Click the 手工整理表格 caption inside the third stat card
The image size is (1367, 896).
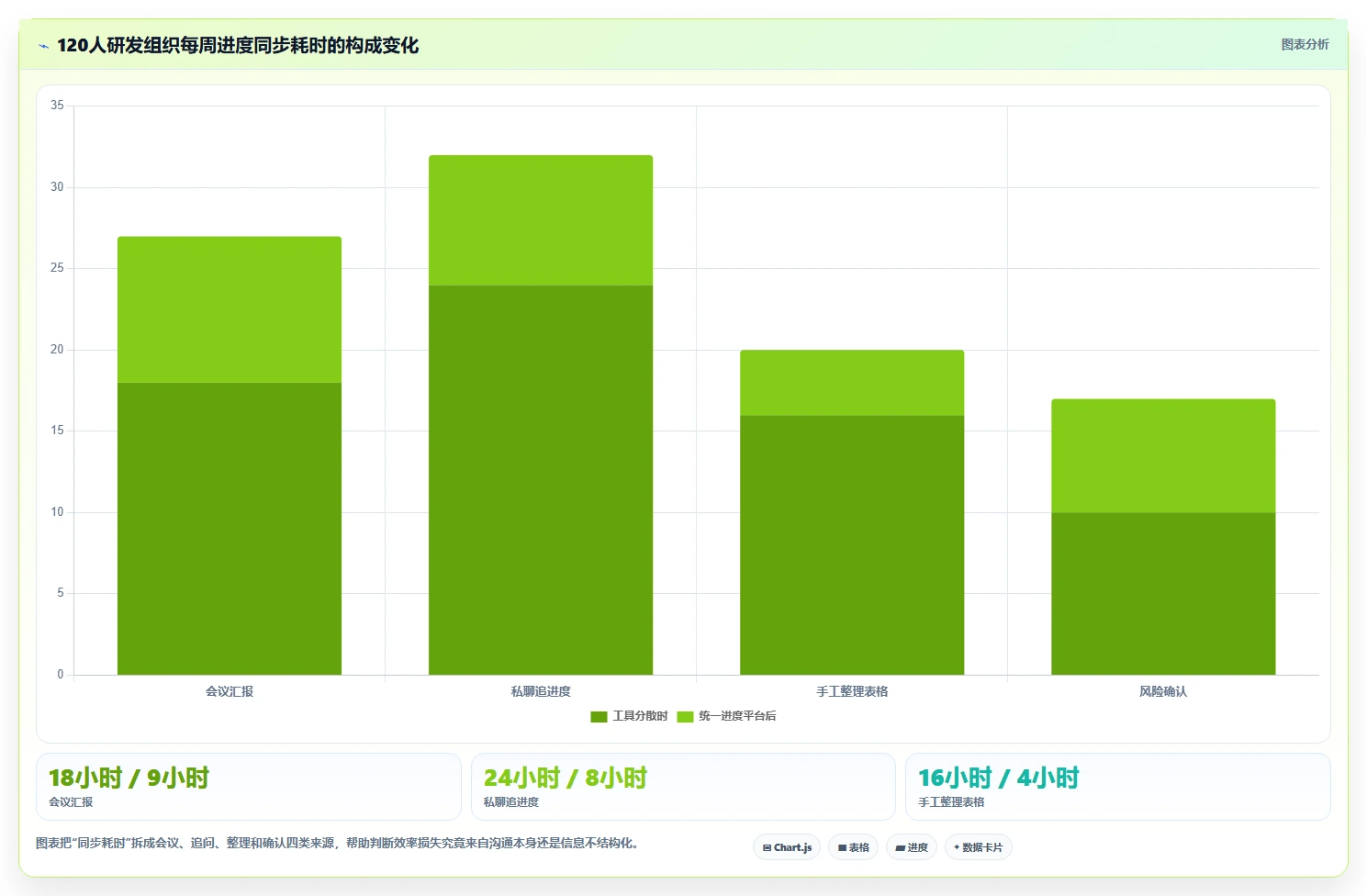pyautogui.click(x=951, y=801)
